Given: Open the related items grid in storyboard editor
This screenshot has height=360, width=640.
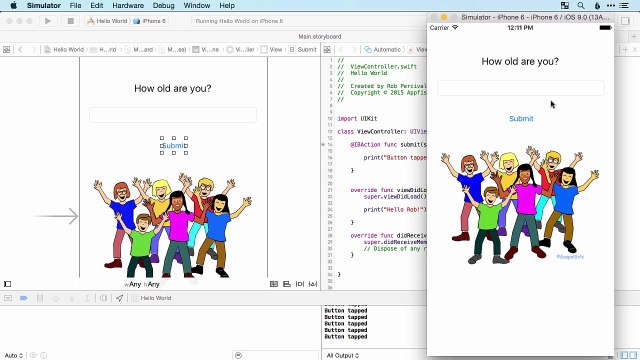Looking at the screenshot, I should (7, 49).
